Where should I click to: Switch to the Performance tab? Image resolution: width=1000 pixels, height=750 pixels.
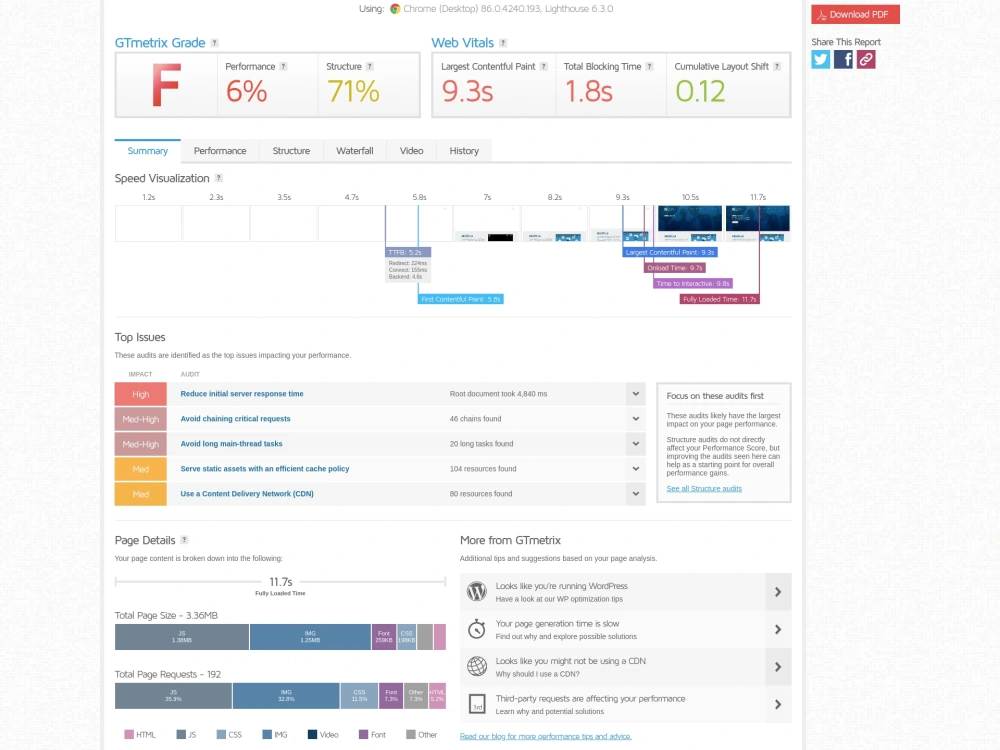pyautogui.click(x=220, y=151)
